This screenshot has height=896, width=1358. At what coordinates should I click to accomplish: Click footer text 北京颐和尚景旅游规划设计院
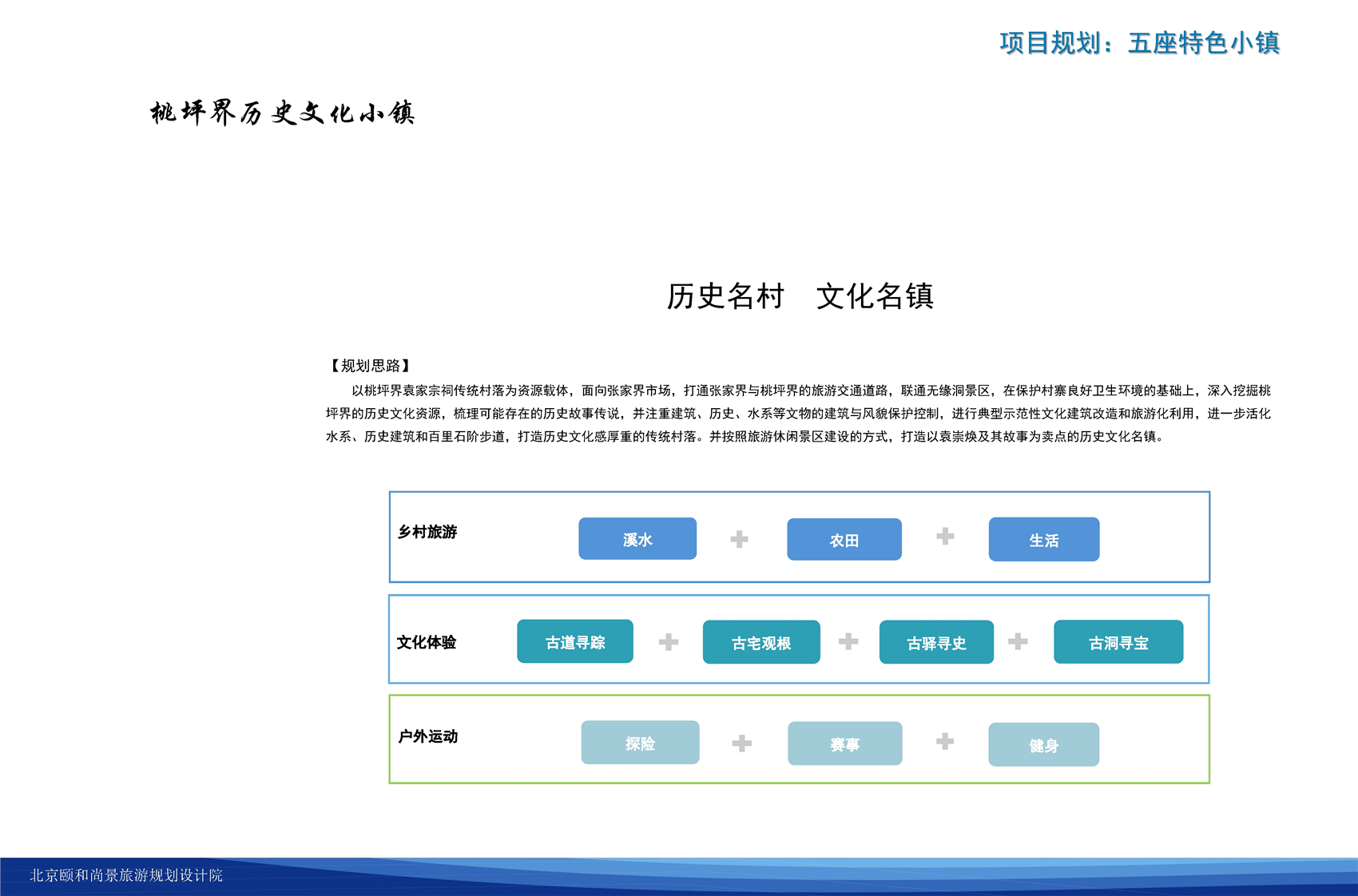point(126,875)
